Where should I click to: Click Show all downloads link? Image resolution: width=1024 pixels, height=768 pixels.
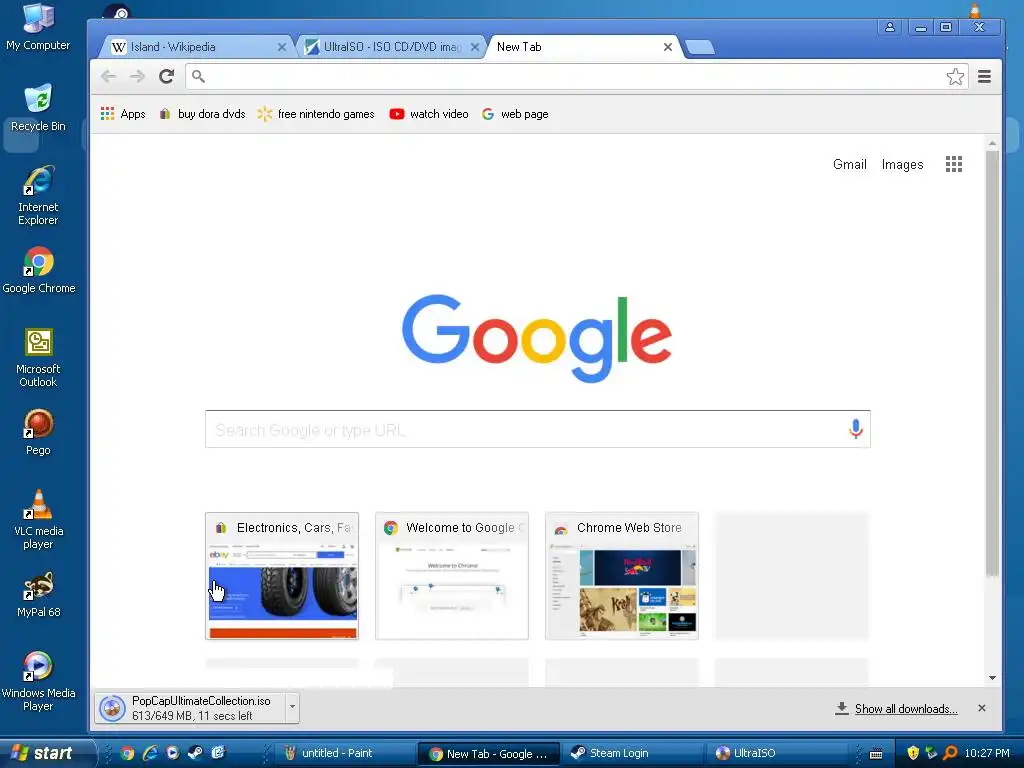905,709
